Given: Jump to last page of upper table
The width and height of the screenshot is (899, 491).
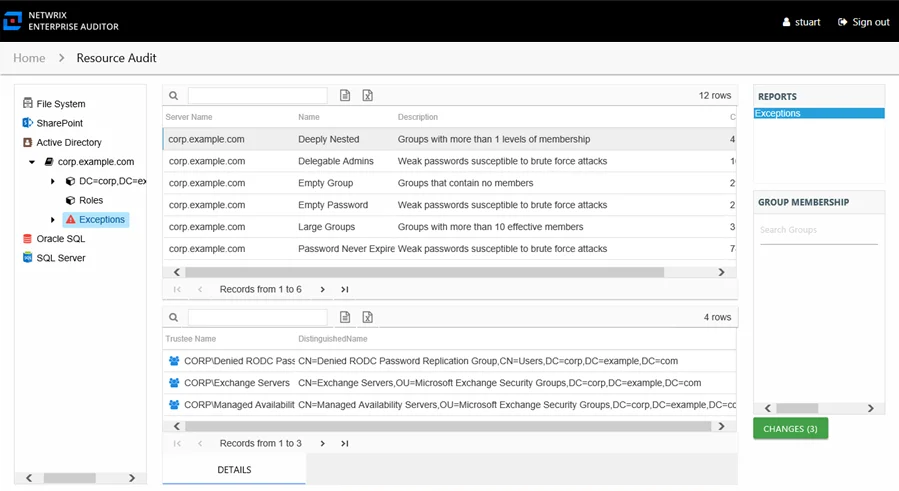Looking at the screenshot, I should coord(345,290).
